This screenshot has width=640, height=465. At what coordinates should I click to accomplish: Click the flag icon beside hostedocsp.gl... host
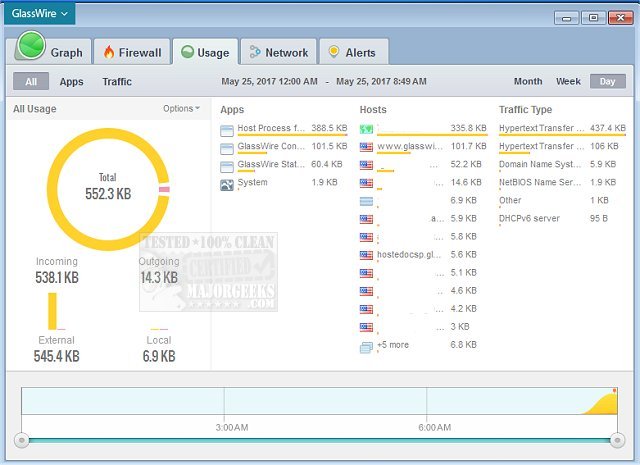coord(366,255)
